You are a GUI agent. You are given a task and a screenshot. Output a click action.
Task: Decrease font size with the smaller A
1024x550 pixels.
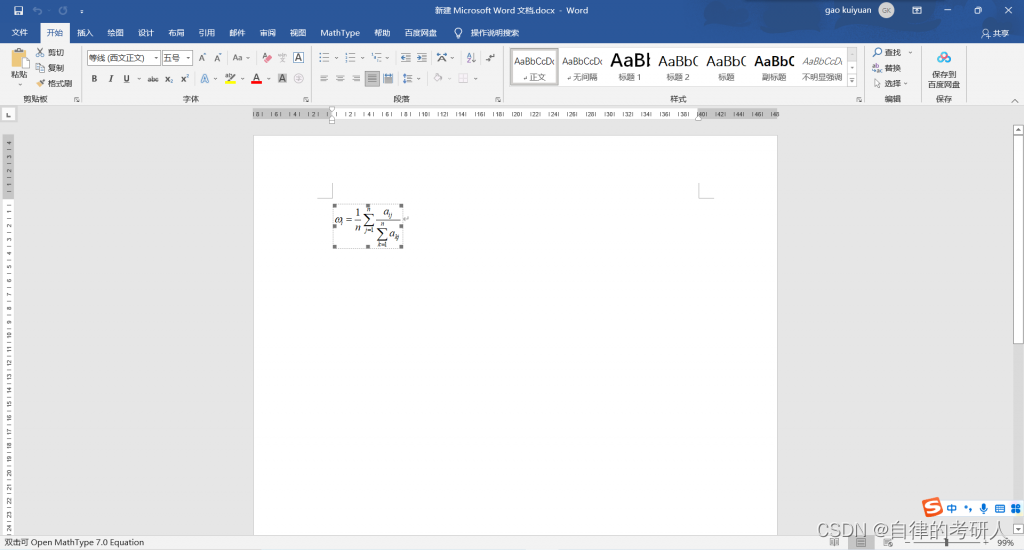(x=217, y=57)
